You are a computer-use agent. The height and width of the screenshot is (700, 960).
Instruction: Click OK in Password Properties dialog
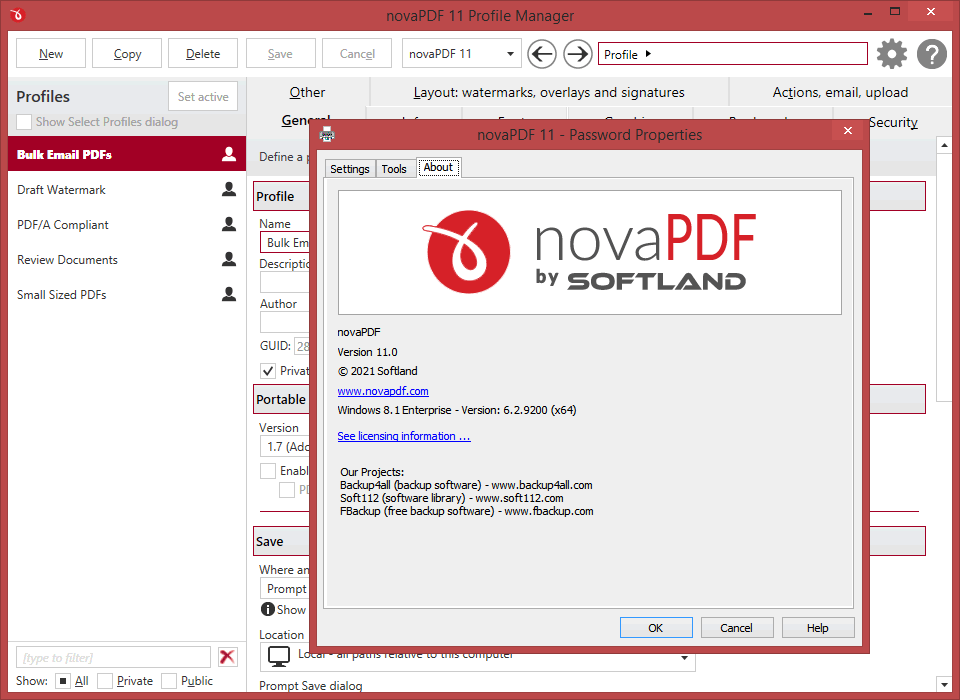(656, 628)
